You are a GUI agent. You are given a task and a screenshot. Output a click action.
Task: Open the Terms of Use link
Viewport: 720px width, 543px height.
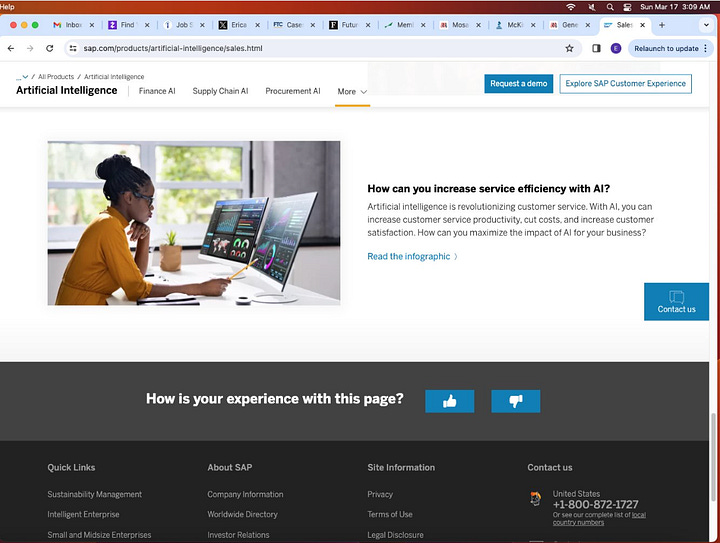click(390, 515)
